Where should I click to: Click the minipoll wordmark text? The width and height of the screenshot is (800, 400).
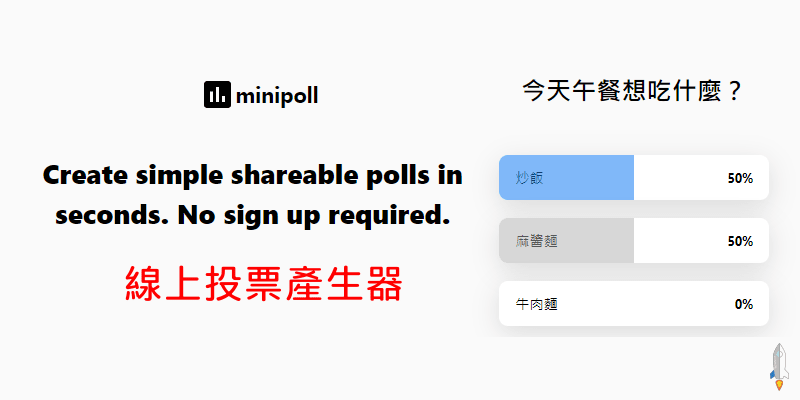pos(278,96)
